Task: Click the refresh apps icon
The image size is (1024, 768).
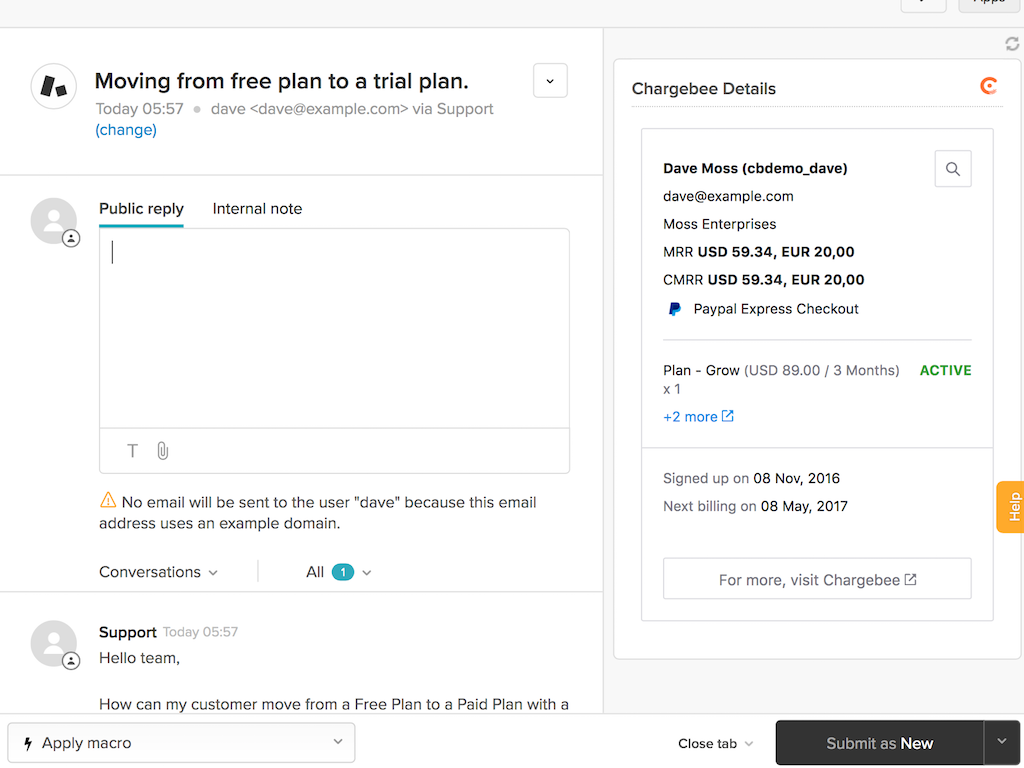Action: coord(1012,44)
